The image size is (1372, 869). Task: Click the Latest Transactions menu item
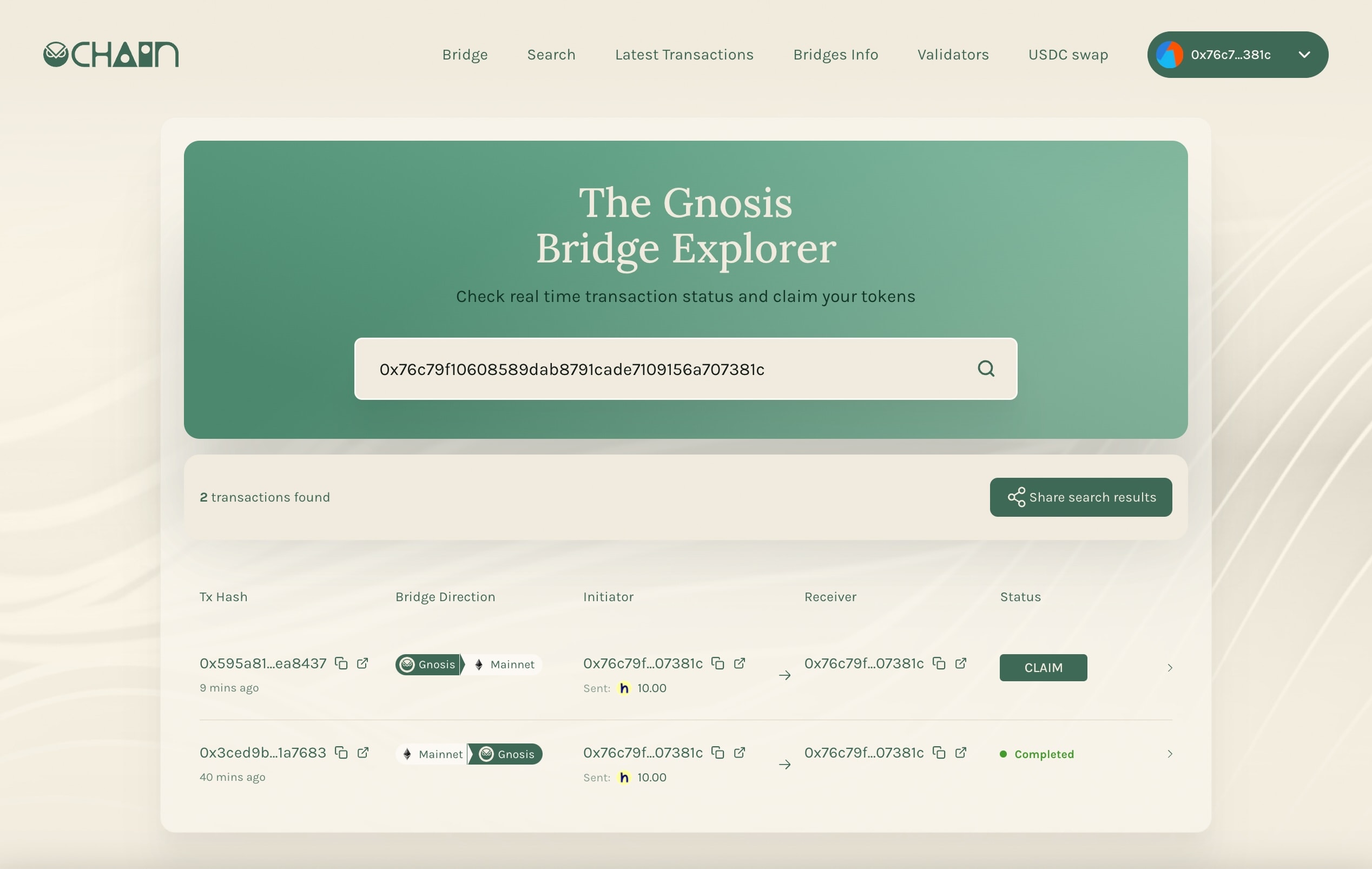(684, 54)
